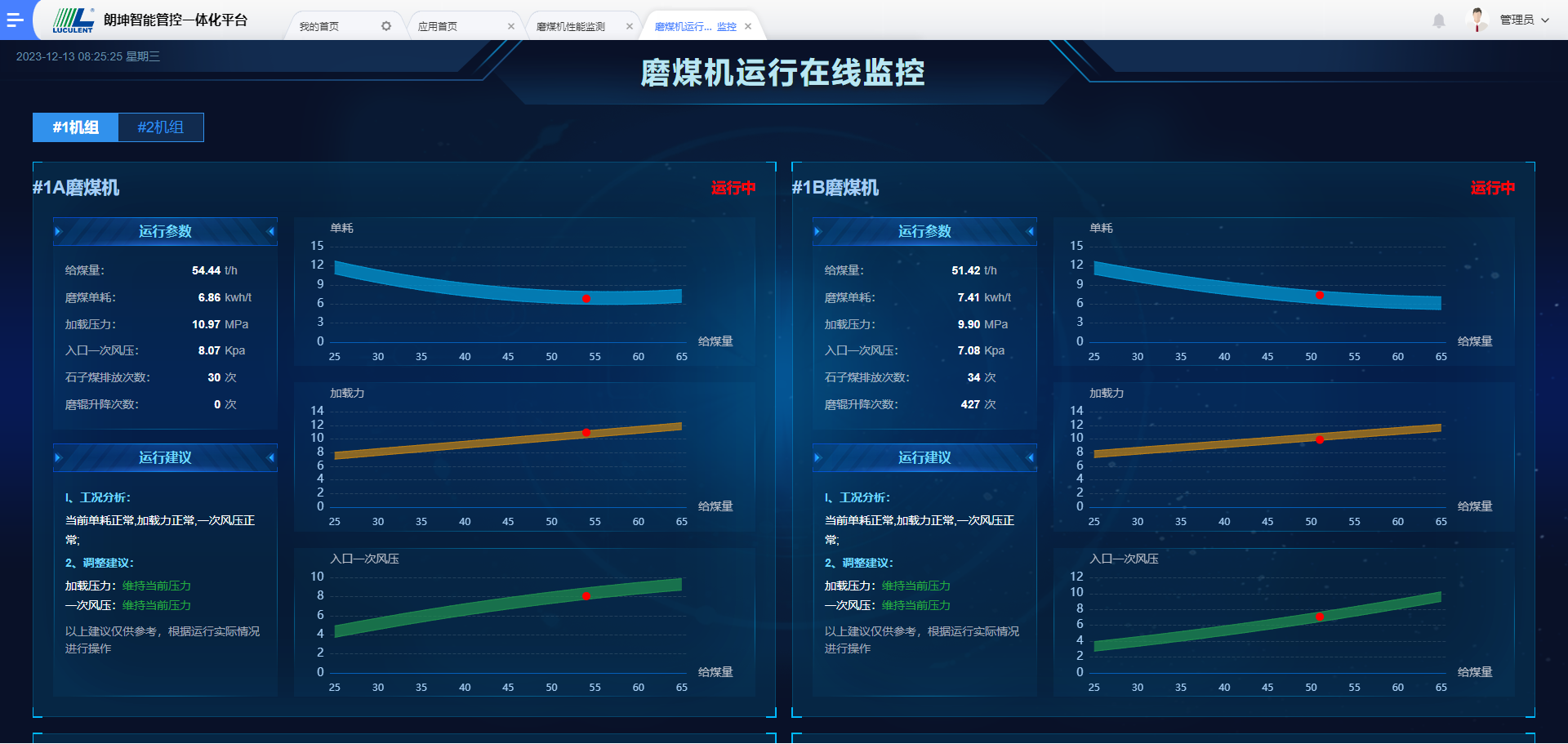Click the gear icon on 我的首页 tab

pos(386,26)
